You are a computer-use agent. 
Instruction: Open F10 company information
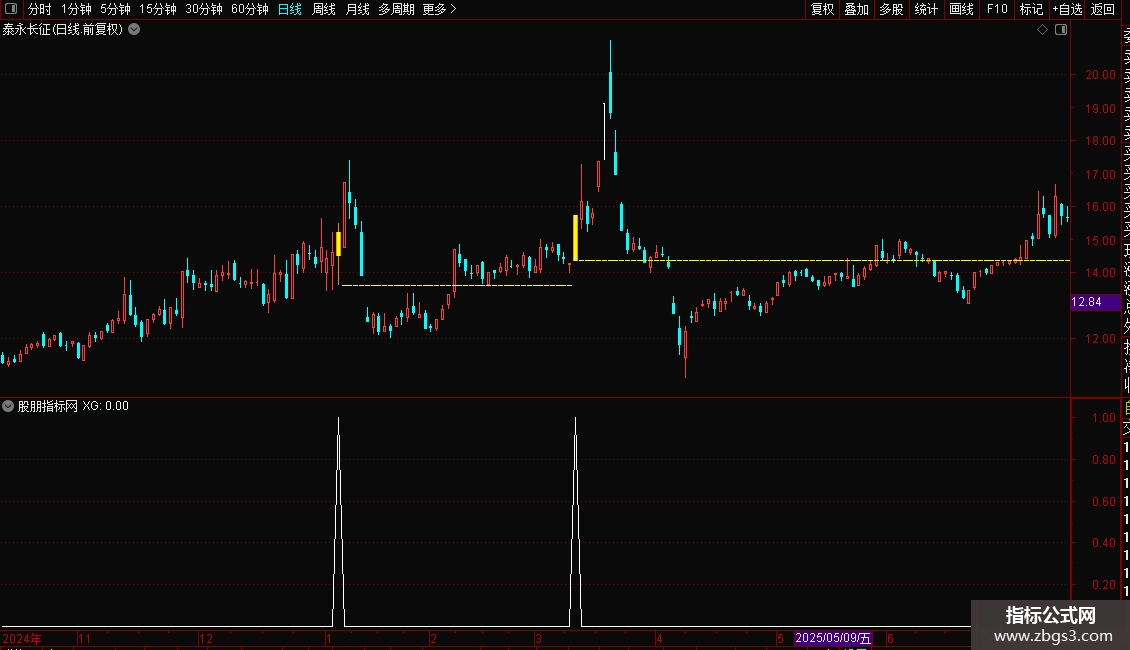click(997, 9)
